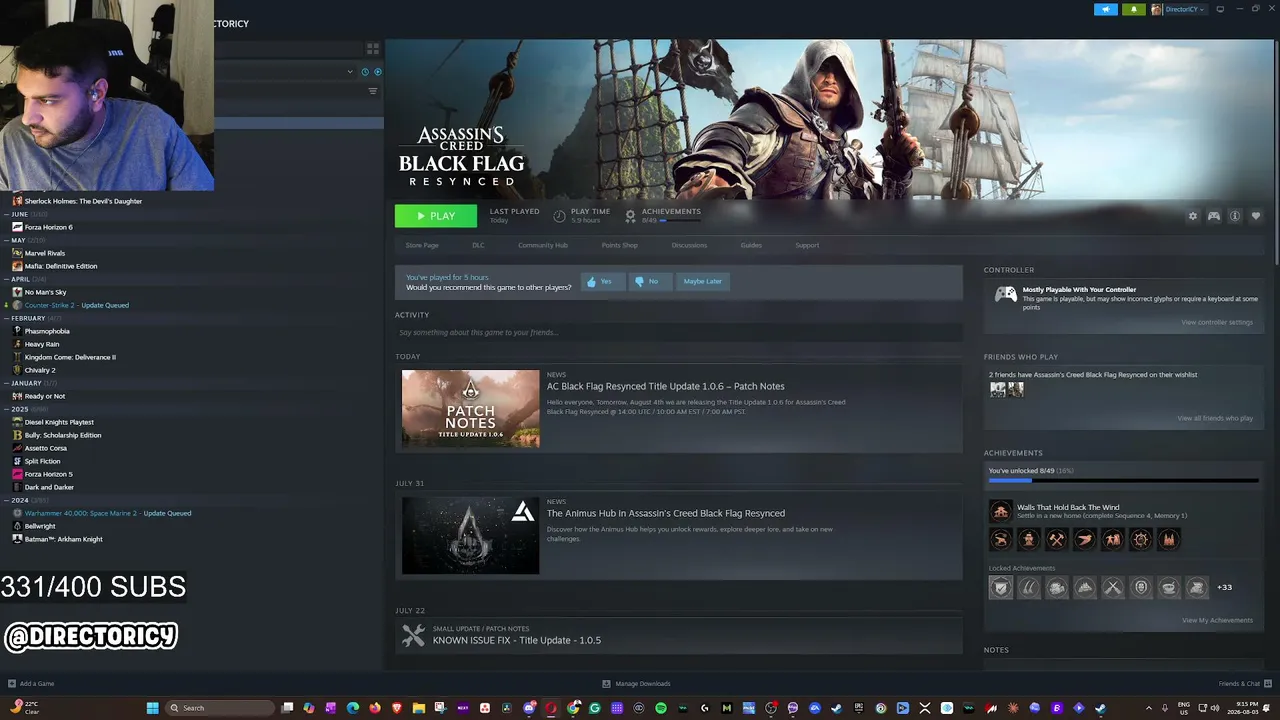Select Marvel Rivals in library list
The height and width of the screenshot is (720, 1280).
coord(44,253)
